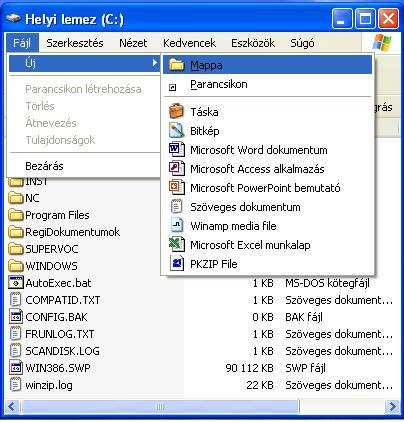Screen dimensions: 404x422
Task: Click the BAK fájl type text
Action: pos(304,317)
